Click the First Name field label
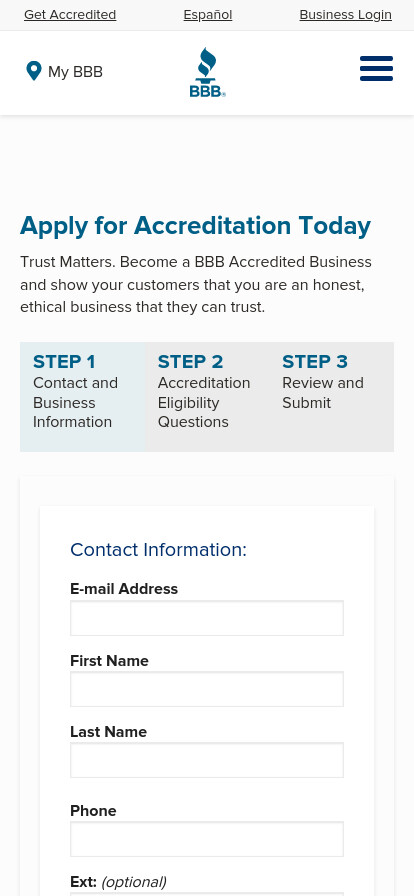The image size is (414, 896). click(109, 661)
